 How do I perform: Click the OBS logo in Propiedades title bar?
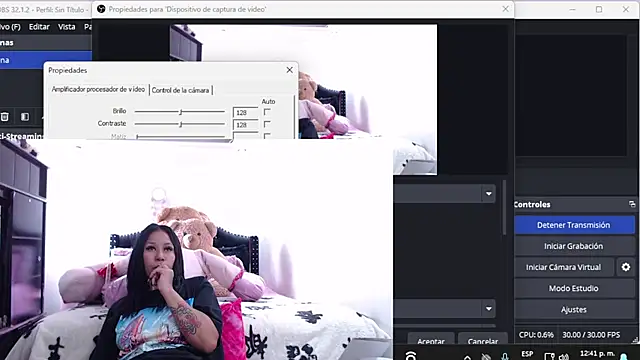pyautogui.click(x=101, y=9)
